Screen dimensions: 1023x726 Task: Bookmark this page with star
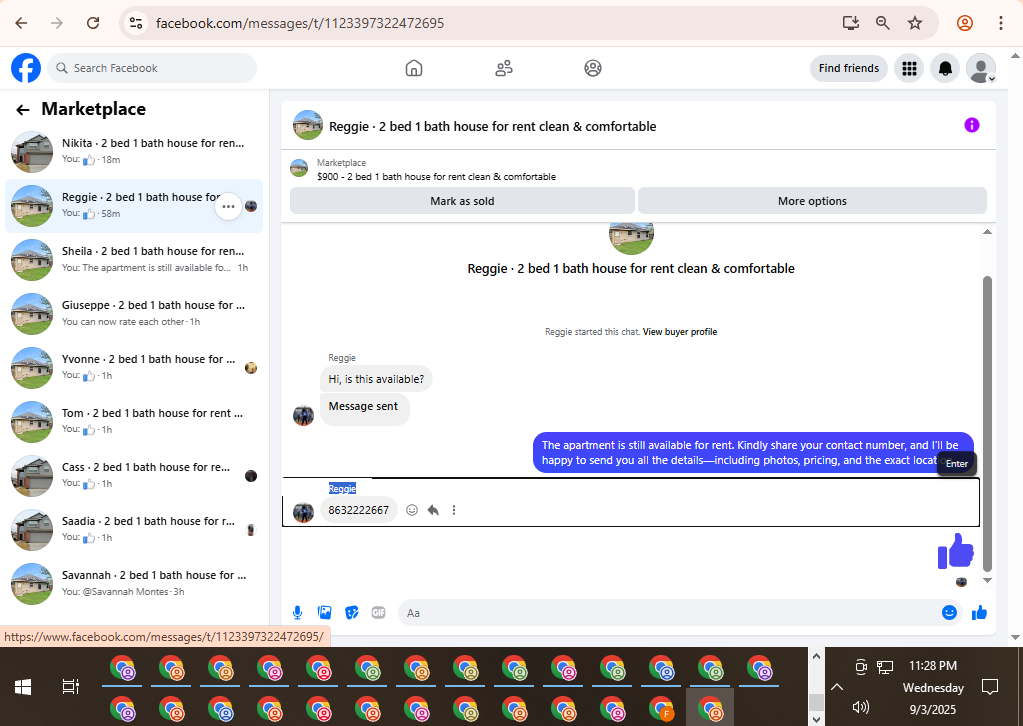click(915, 23)
